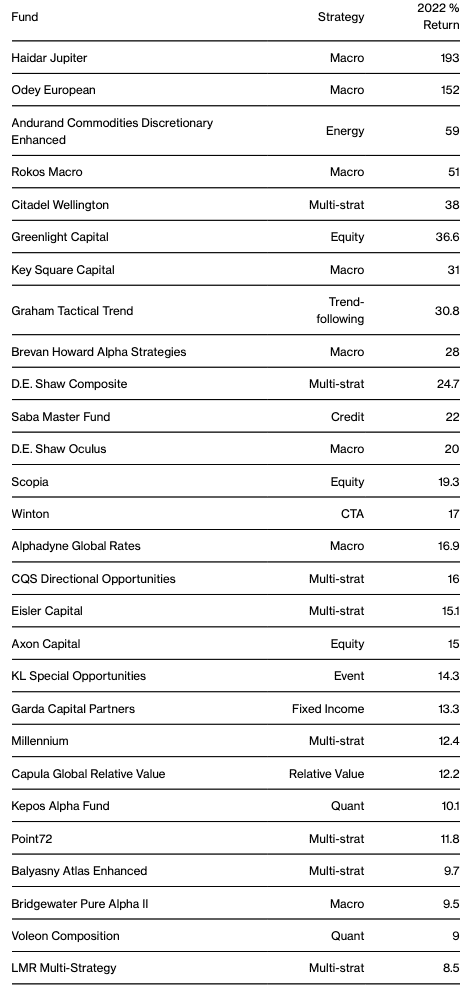The height and width of the screenshot is (989, 471).
Task: Click the 2022 % Return column header
Action: click(x=438, y=17)
